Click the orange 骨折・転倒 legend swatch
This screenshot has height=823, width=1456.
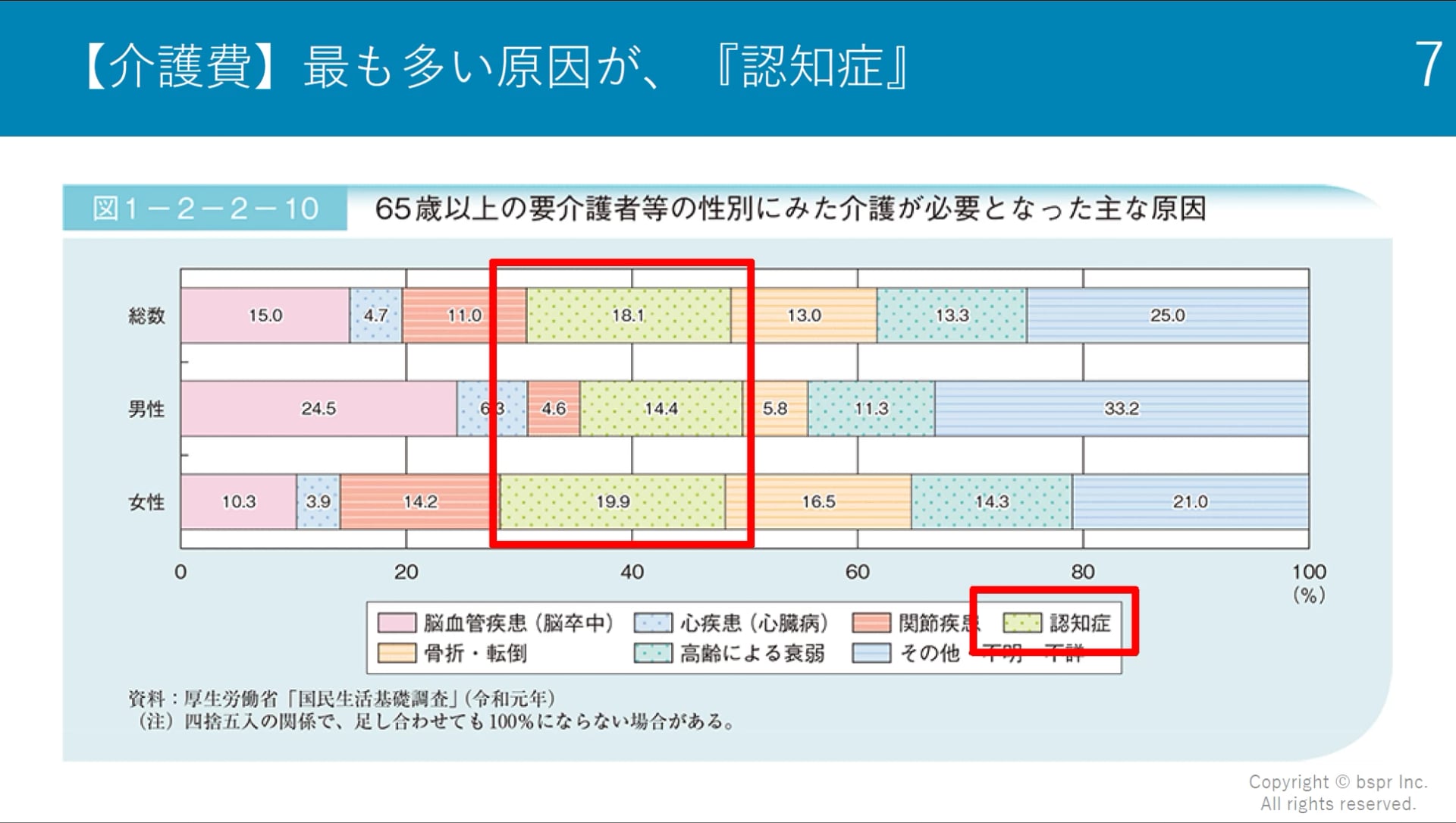[x=397, y=653]
